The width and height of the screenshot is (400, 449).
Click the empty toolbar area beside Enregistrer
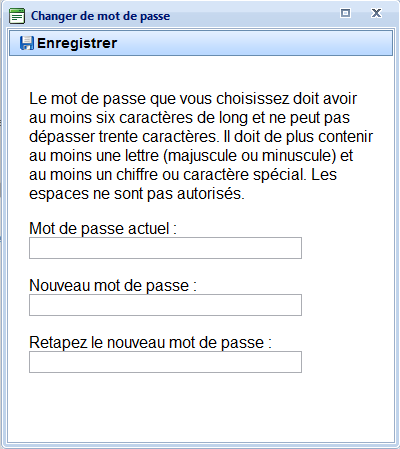pyautogui.click(x=255, y=43)
